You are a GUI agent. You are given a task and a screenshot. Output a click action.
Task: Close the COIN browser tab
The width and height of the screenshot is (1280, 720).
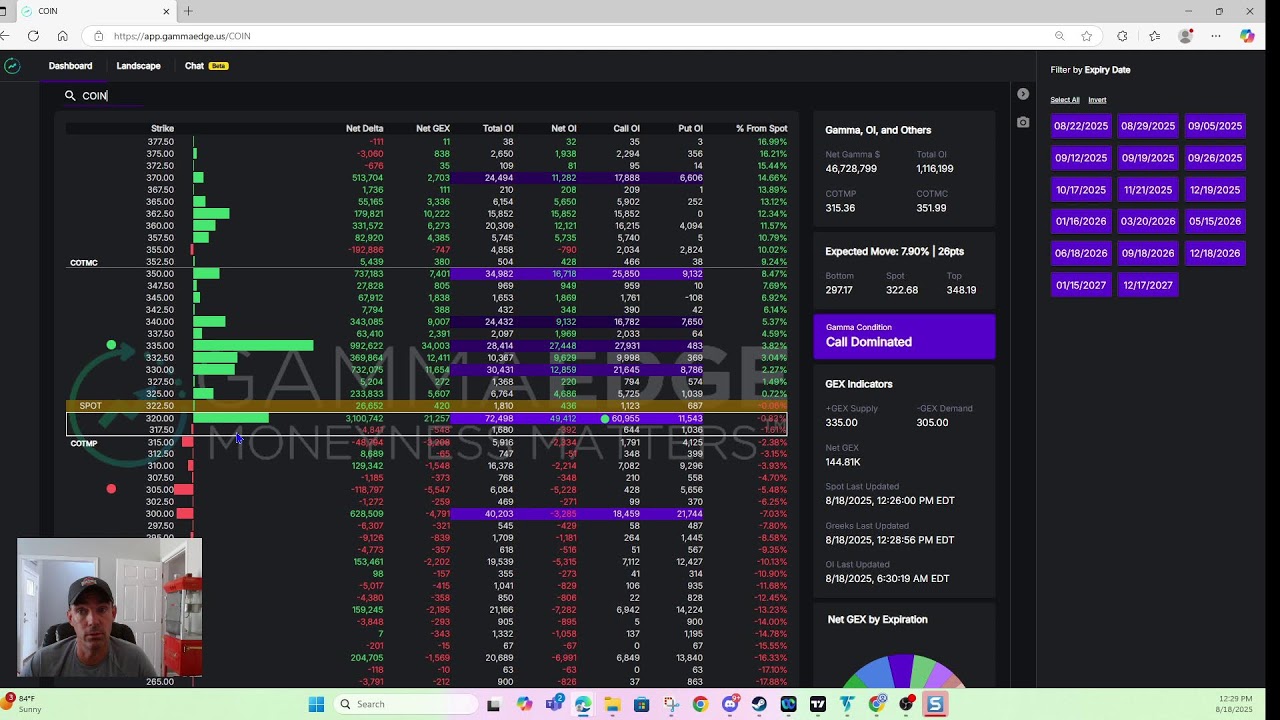[166, 11]
